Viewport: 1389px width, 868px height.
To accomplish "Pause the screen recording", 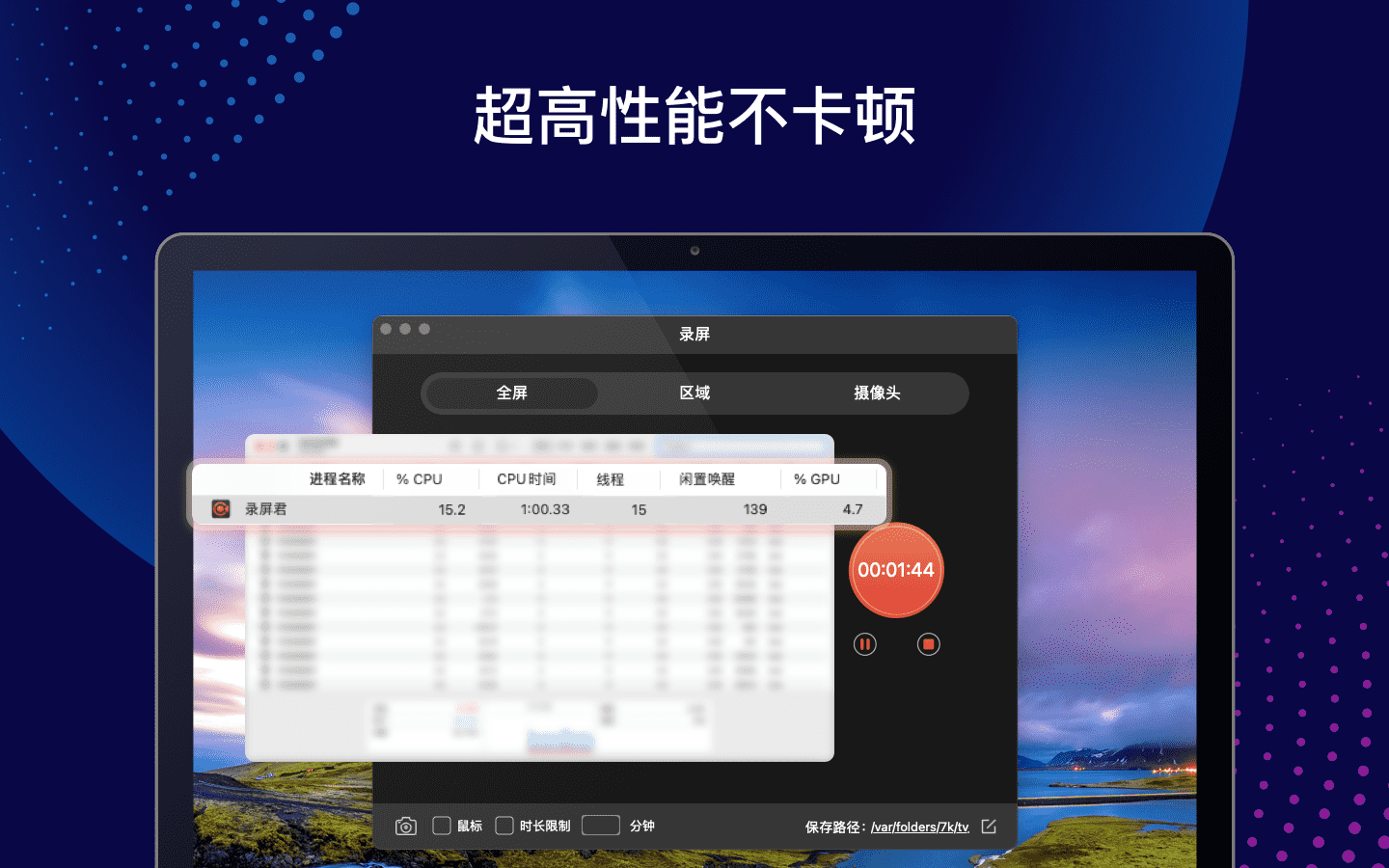I will (x=865, y=644).
